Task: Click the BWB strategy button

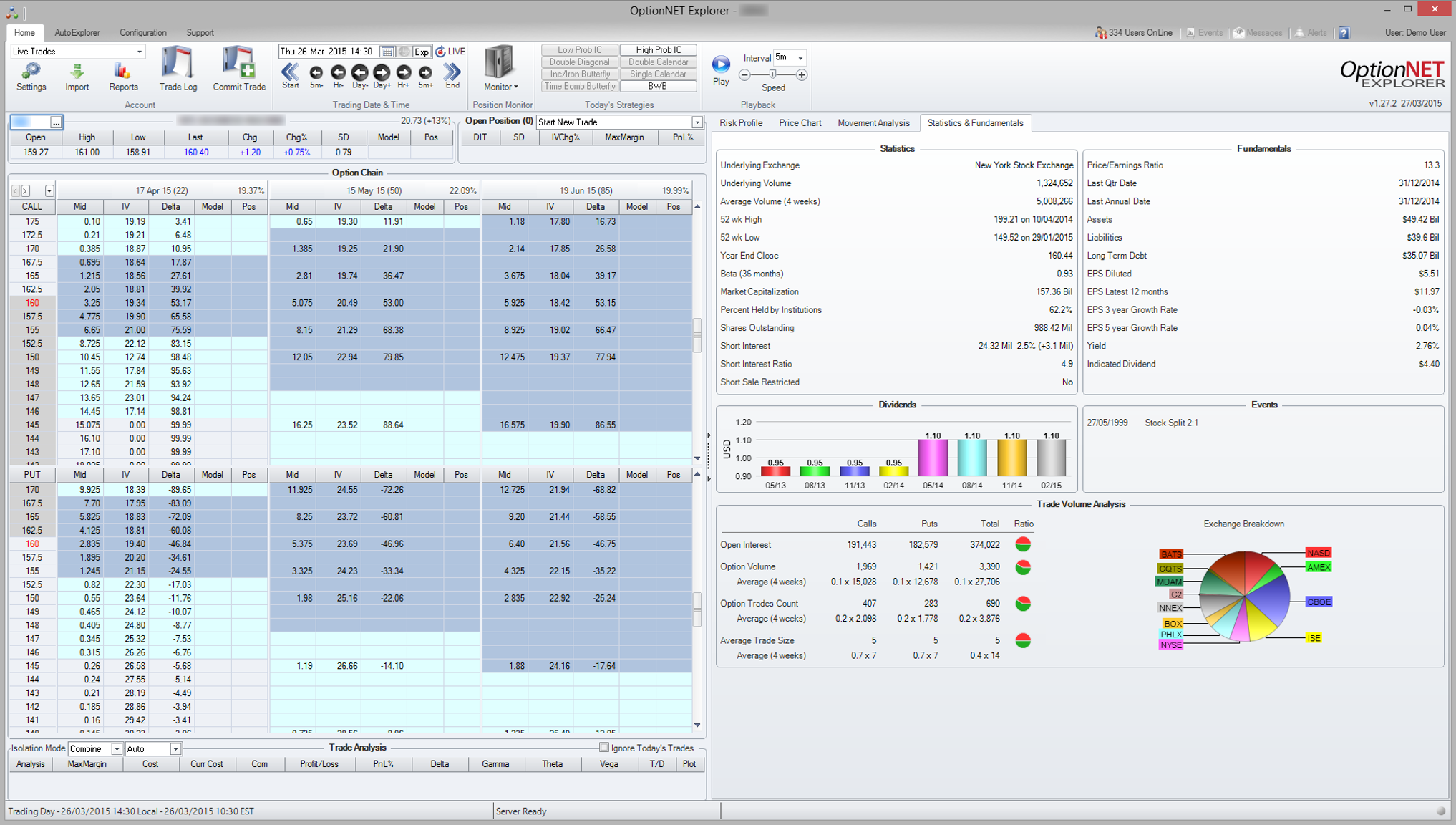Action: pyautogui.click(x=657, y=86)
